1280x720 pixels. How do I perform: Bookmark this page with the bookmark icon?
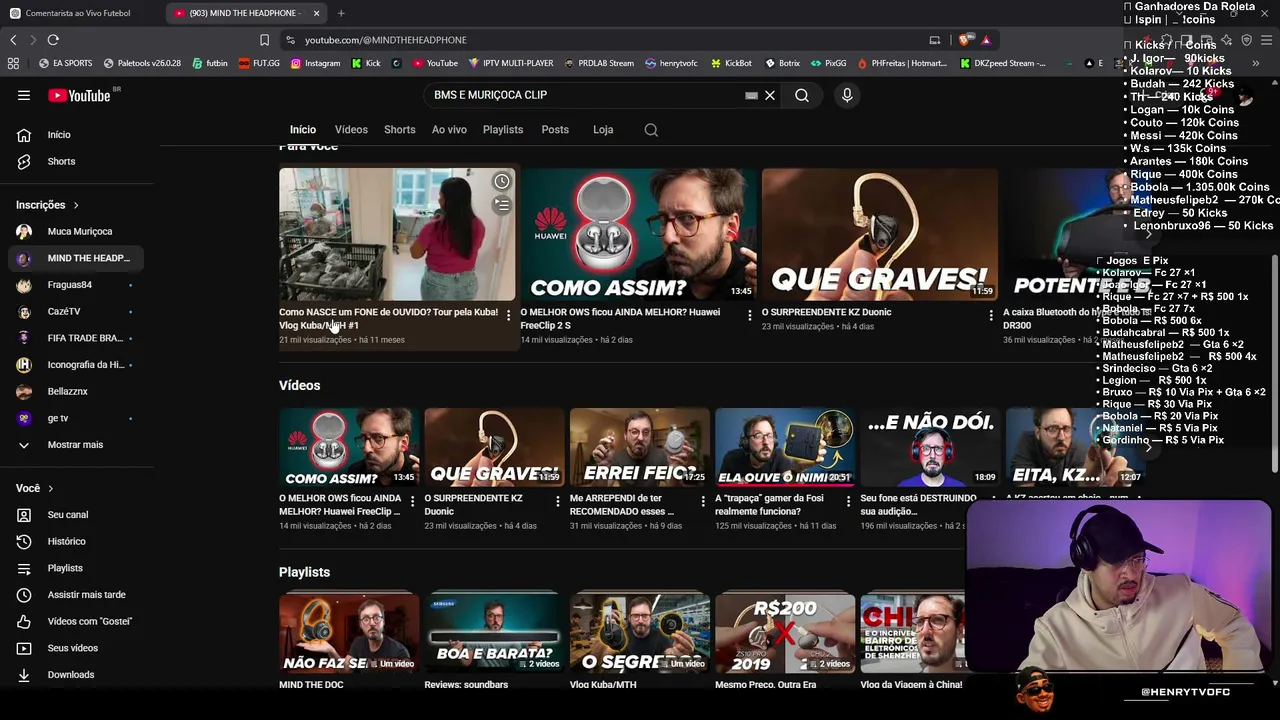[x=264, y=40]
